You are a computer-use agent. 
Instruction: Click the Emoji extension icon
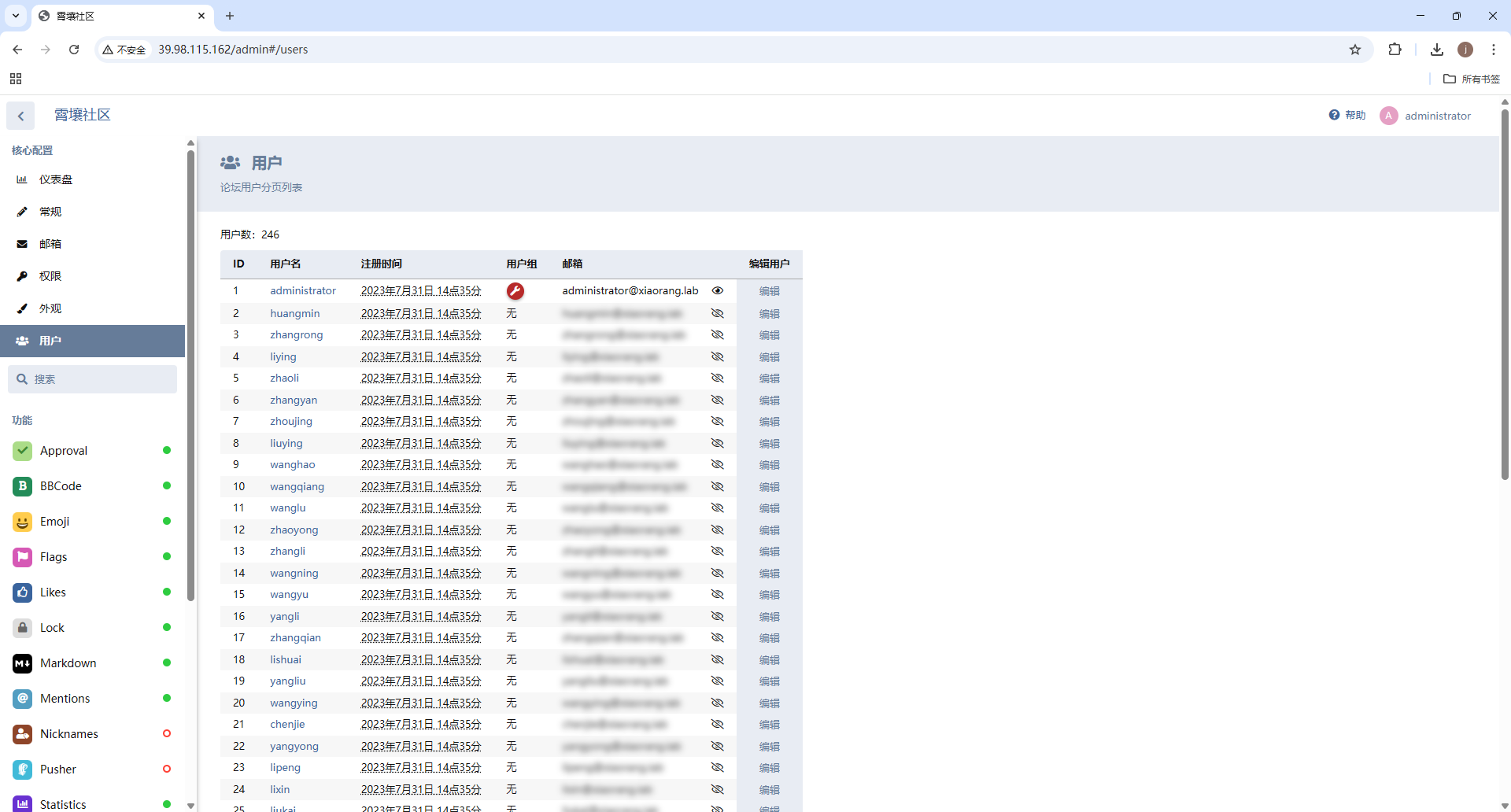22,522
